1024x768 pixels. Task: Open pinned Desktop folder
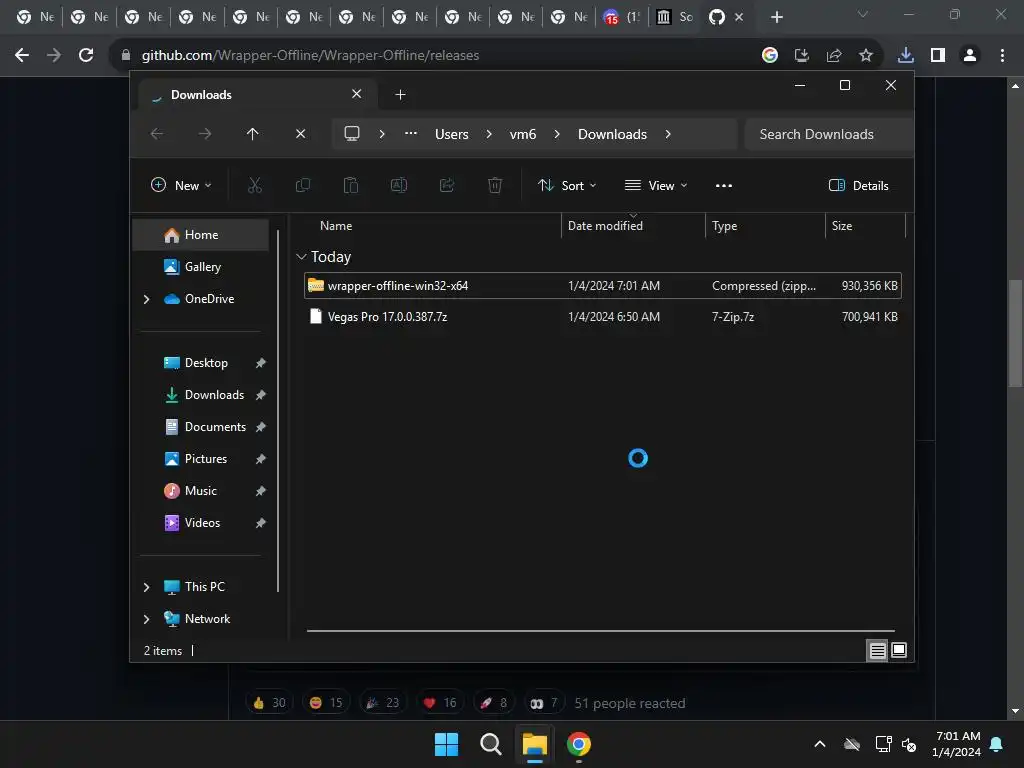click(205, 363)
